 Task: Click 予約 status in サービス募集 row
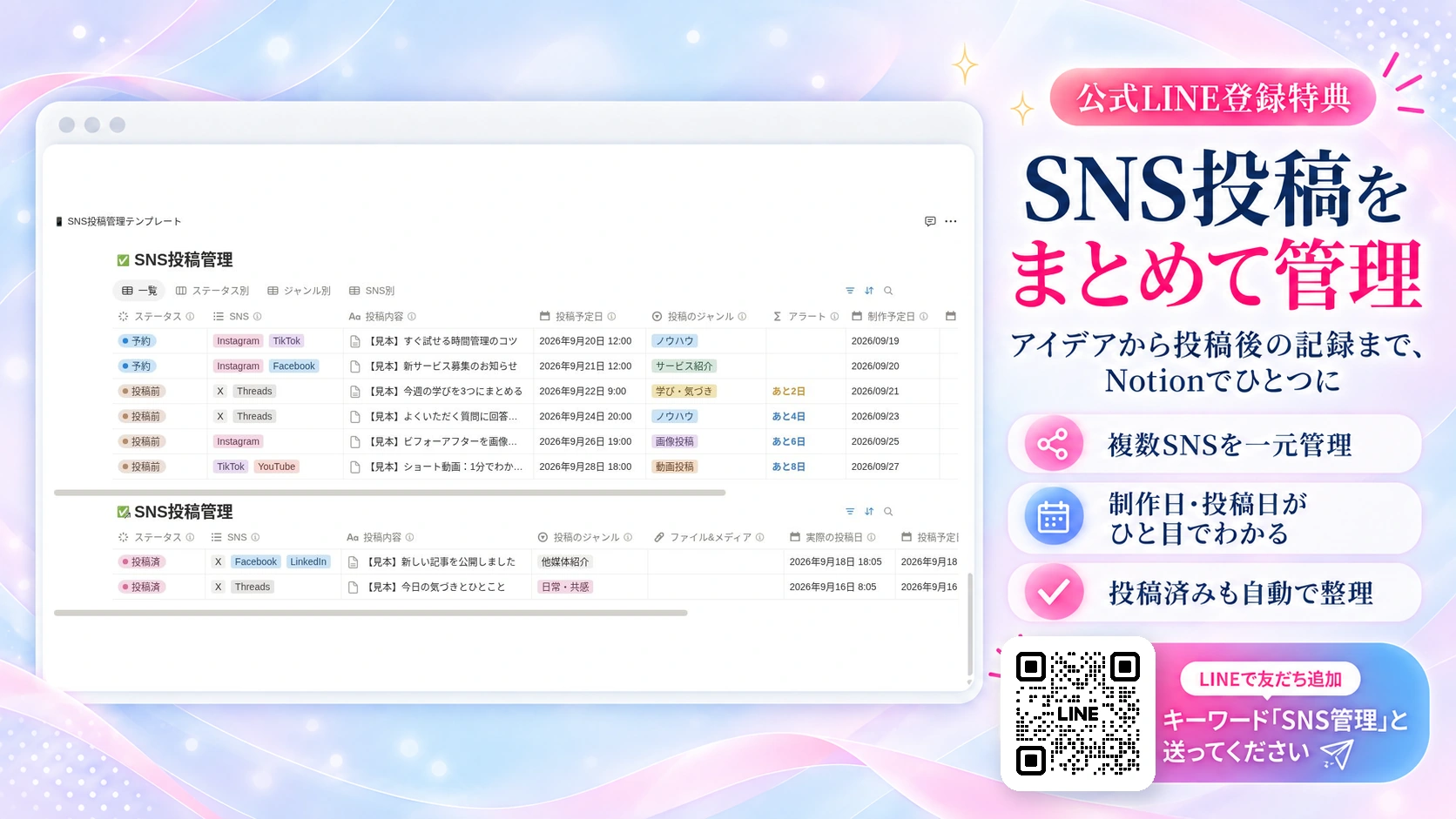coord(137,366)
